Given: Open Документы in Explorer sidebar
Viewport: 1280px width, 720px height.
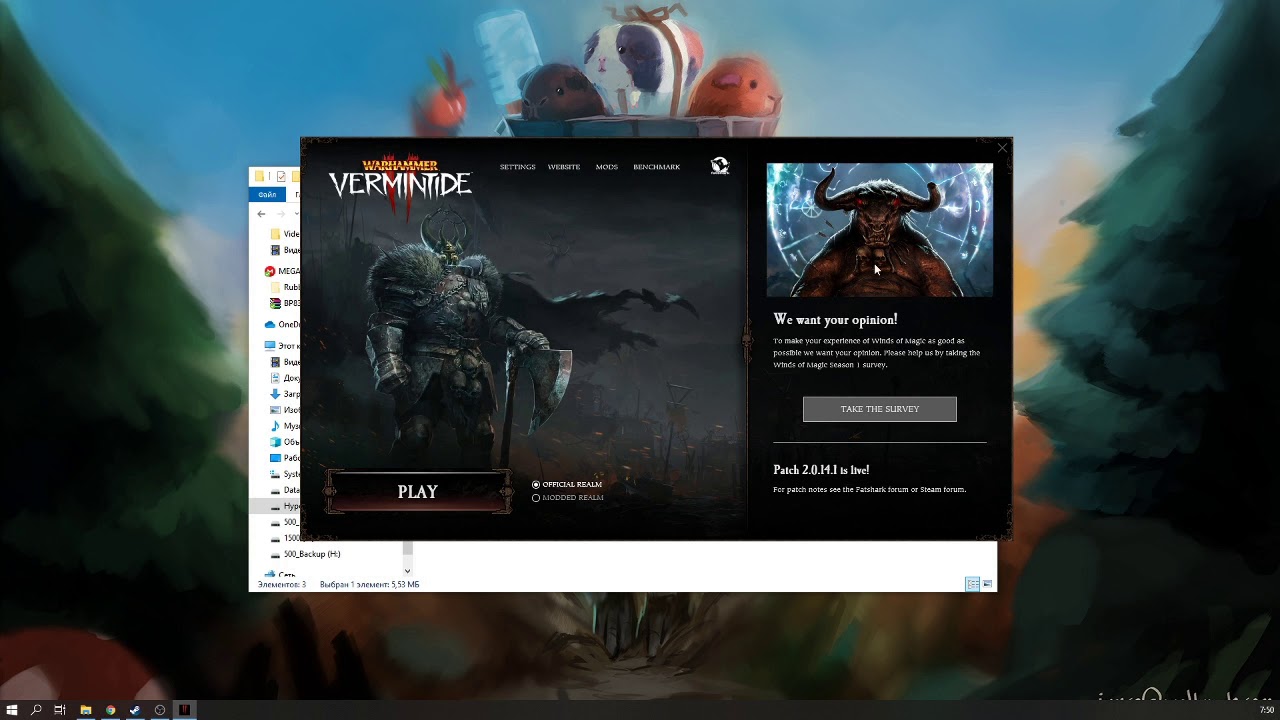Looking at the screenshot, I should (285, 378).
